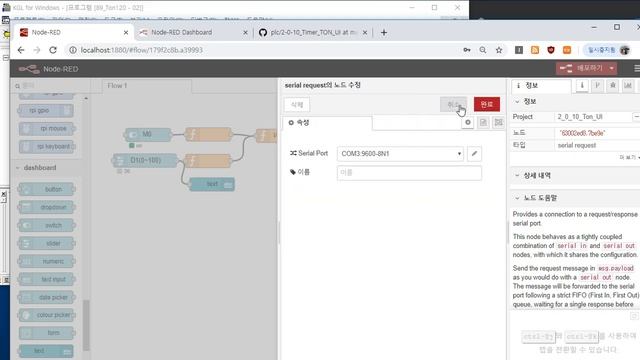Select the dropdown palette node
The height and width of the screenshot is (360, 640).
47,207
